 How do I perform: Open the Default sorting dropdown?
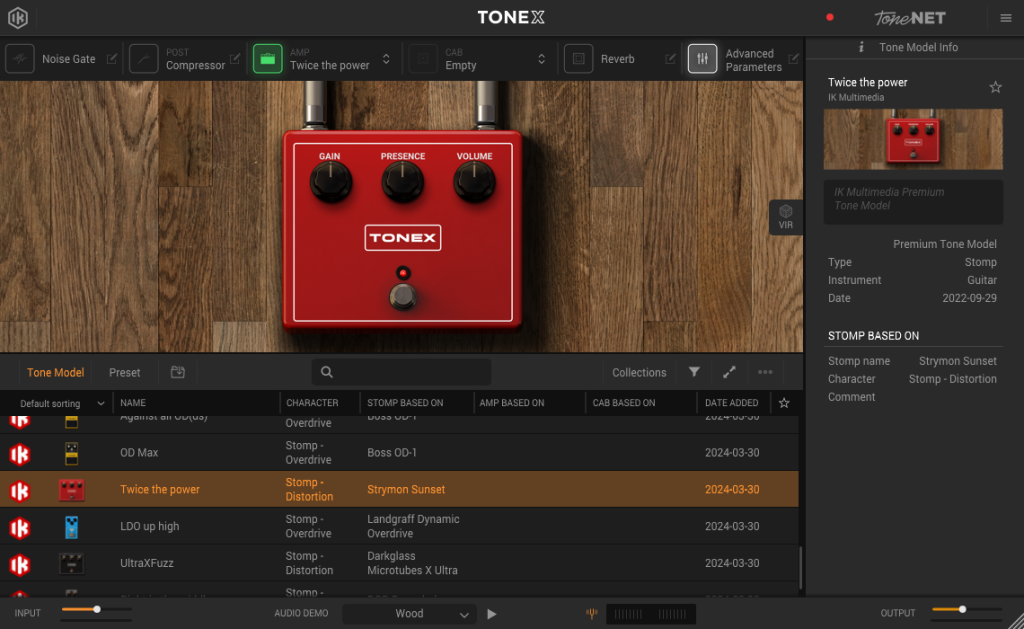pos(62,404)
